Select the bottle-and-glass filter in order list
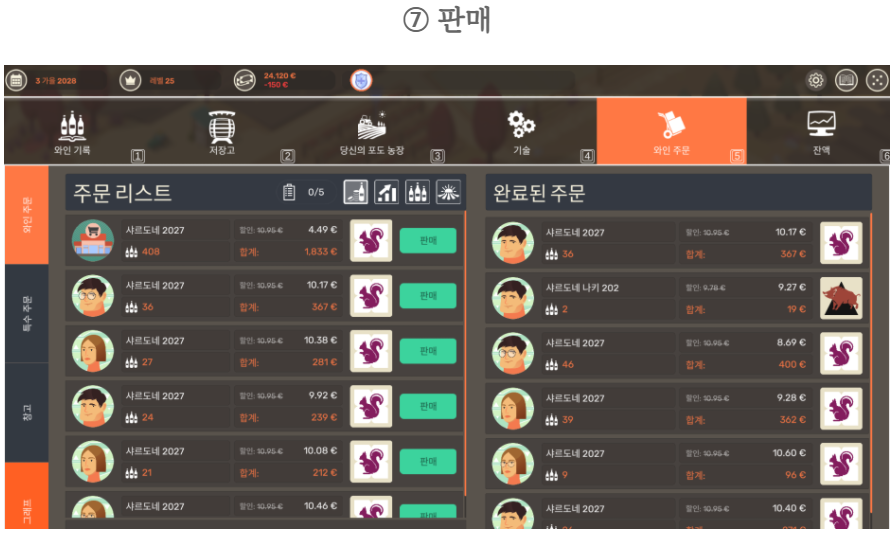Viewport: 894px width, 535px height. pos(356,192)
